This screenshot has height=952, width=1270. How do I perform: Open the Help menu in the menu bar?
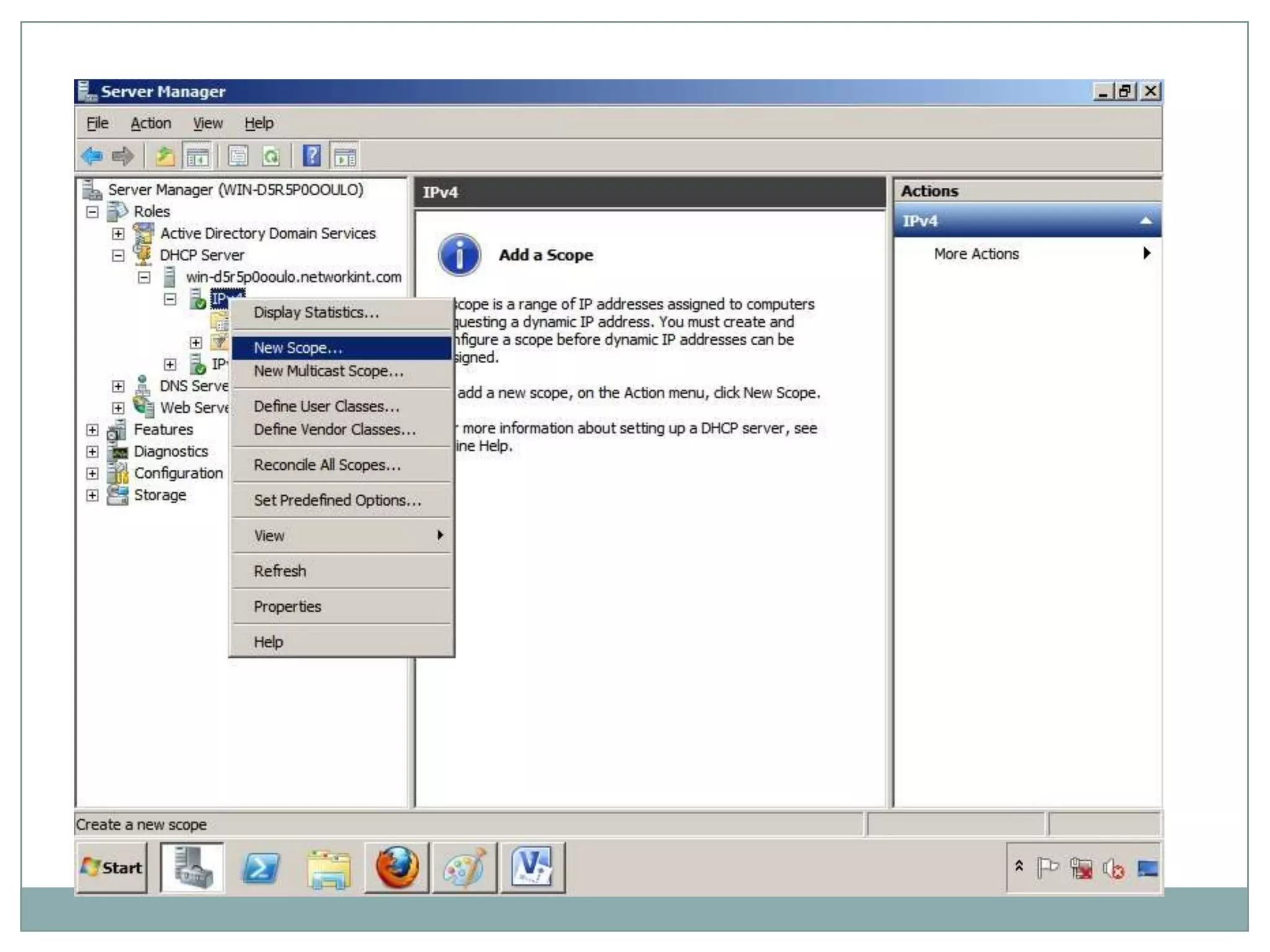coord(259,123)
